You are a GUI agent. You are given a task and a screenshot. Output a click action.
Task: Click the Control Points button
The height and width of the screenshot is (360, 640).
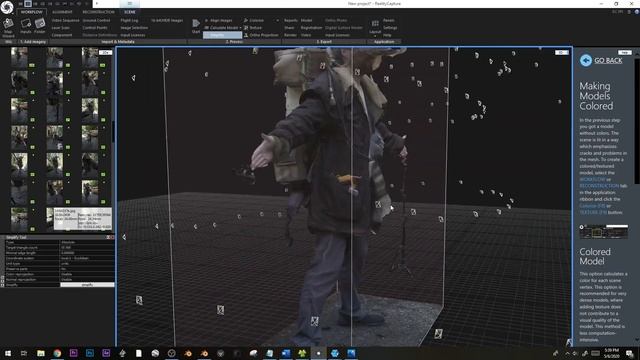click(x=95, y=28)
